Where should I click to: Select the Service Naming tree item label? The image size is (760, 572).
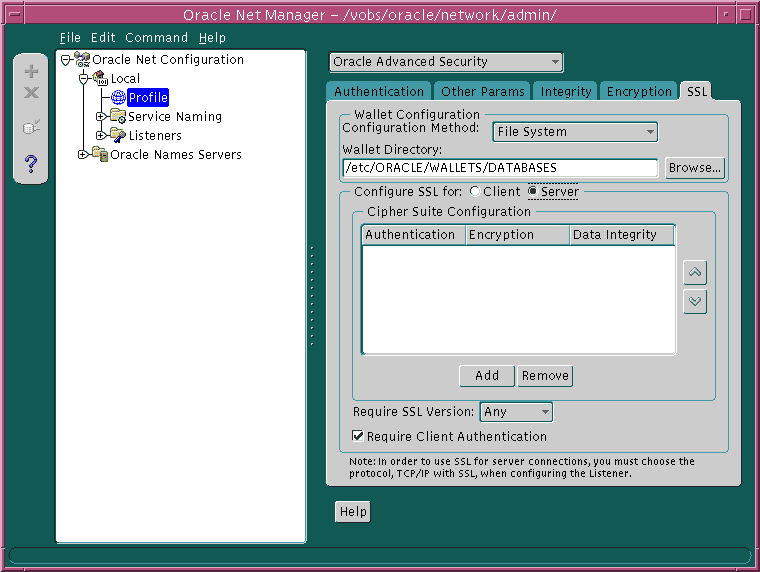click(175, 116)
